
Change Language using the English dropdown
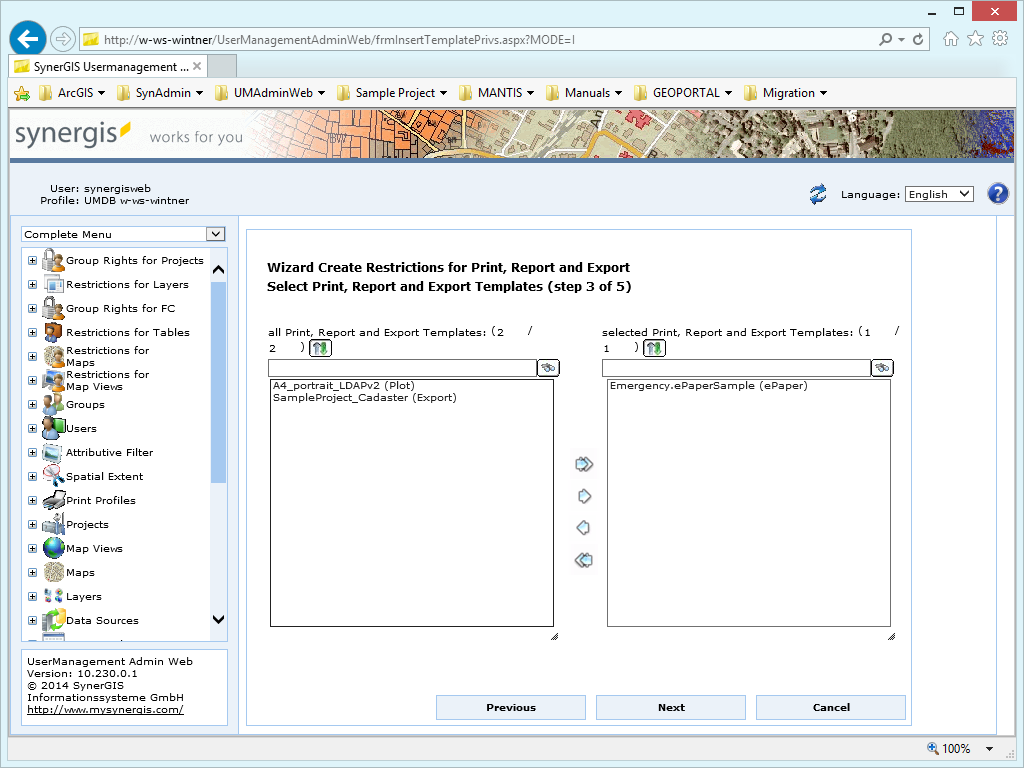click(938, 194)
